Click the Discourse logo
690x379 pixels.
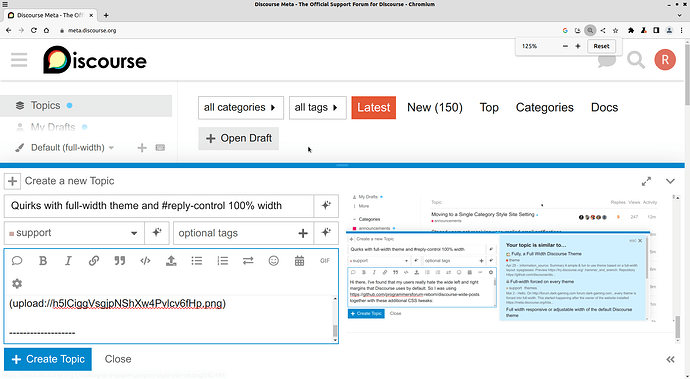[x=95, y=60]
